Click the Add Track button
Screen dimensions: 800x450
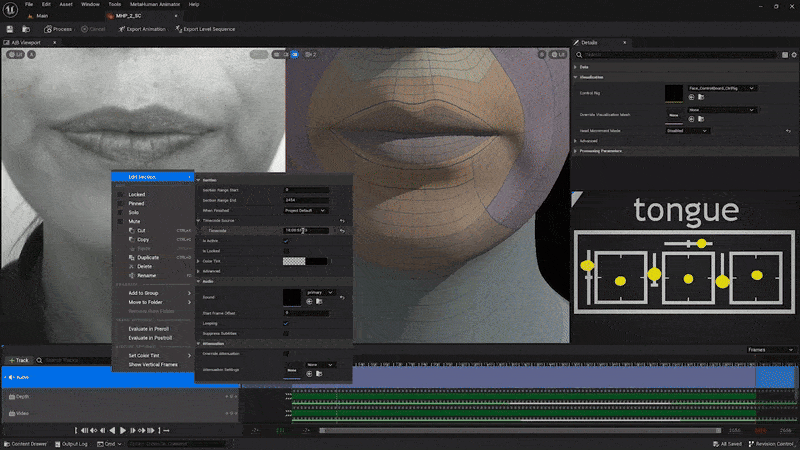click(x=19, y=360)
